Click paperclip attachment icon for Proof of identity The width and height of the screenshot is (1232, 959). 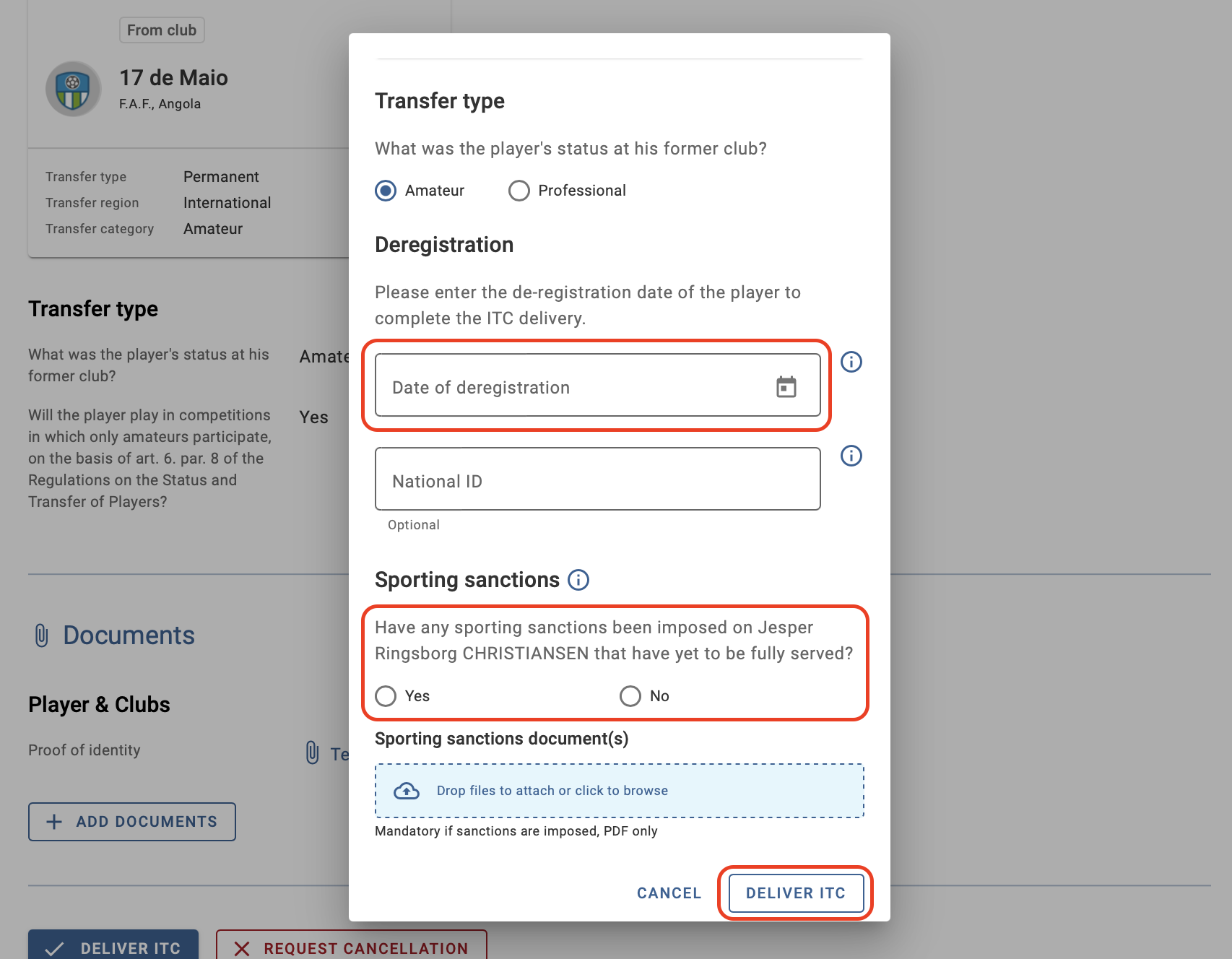click(312, 752)
